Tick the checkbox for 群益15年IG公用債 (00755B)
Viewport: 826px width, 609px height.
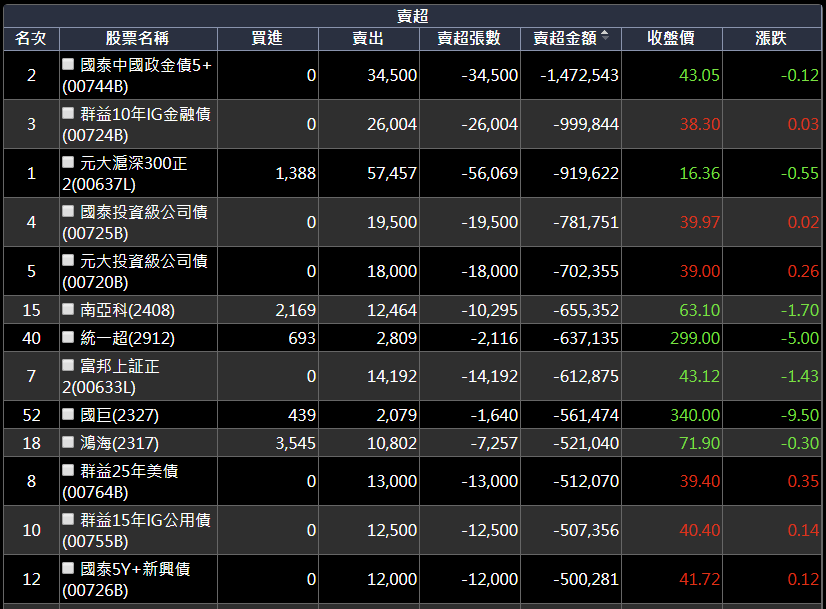click(68, 519)
